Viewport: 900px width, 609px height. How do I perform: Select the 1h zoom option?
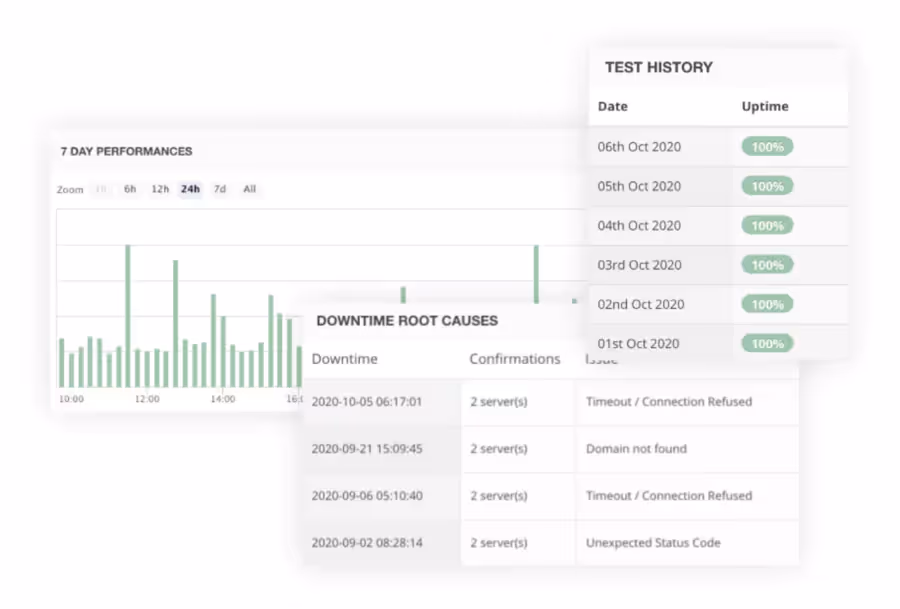click(101, 189)
